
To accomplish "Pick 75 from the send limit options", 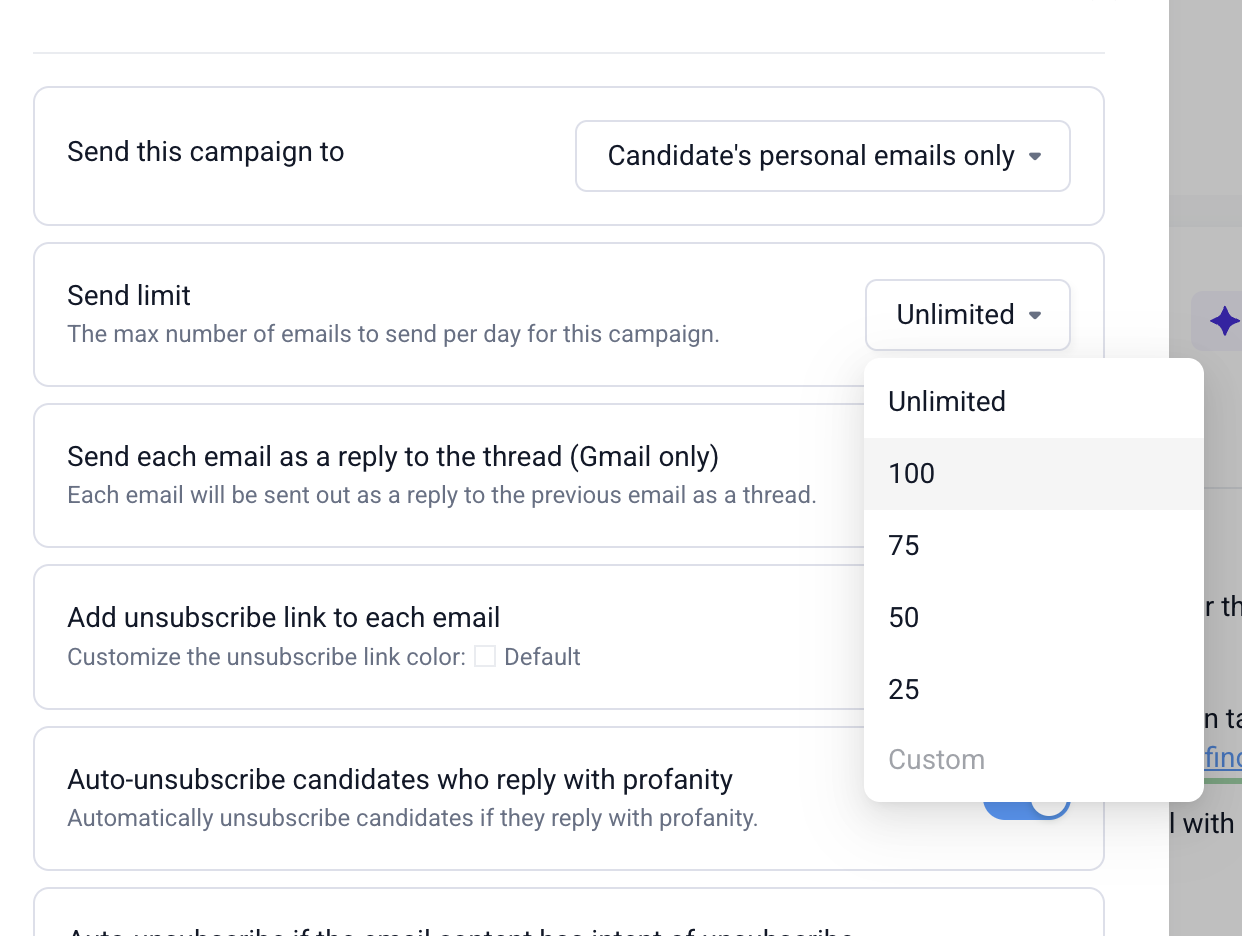I will pyautogui.click(x=904, y=545).
